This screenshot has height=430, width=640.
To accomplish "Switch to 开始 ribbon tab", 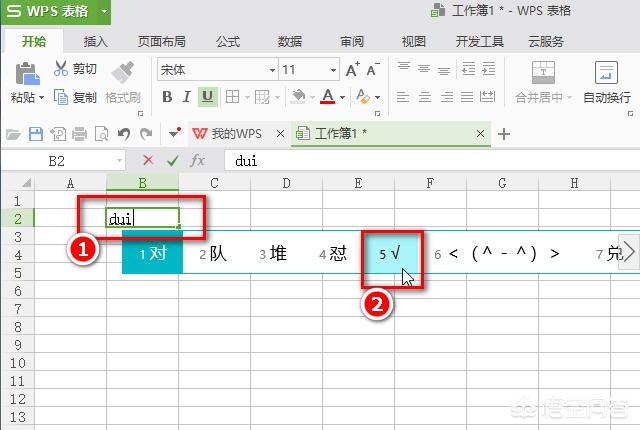I will coord(34,41).
